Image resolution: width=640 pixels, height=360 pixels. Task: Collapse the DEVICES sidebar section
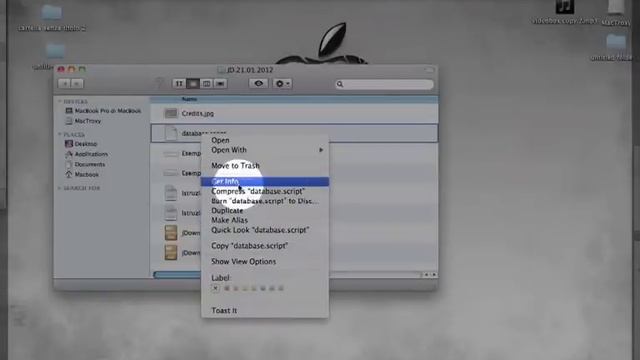60,101
